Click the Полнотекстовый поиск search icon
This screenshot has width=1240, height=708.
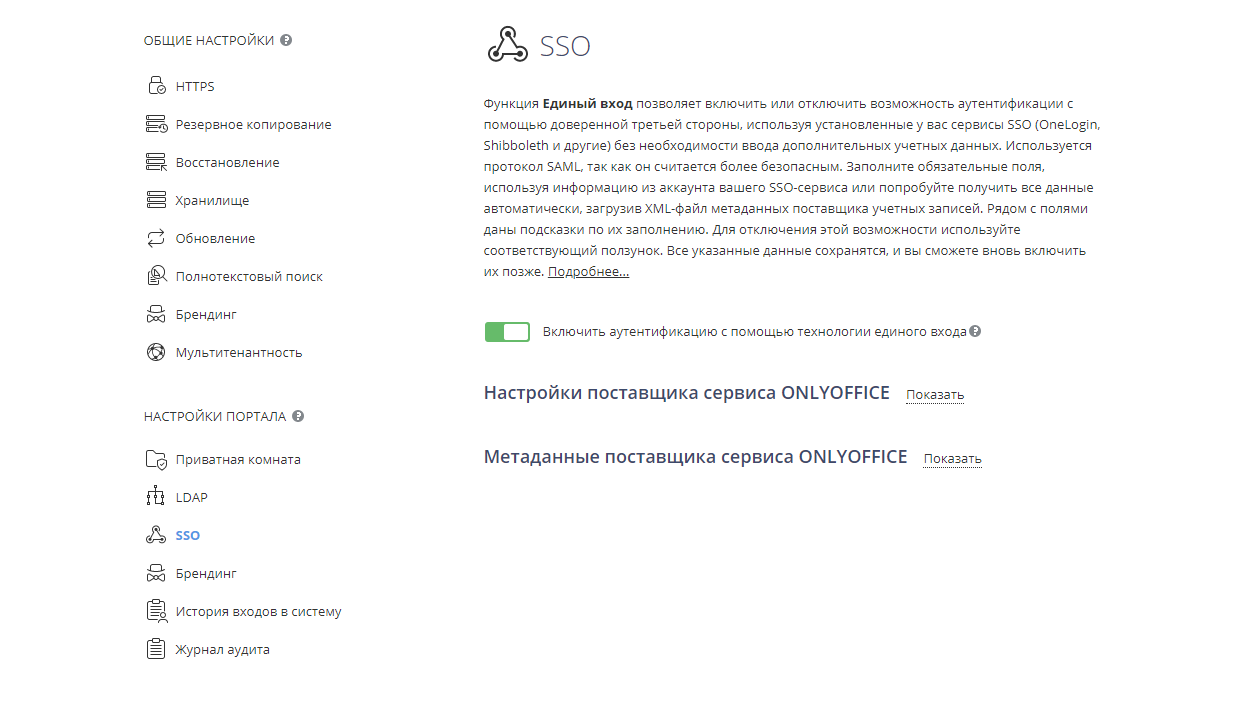(156, 276)
